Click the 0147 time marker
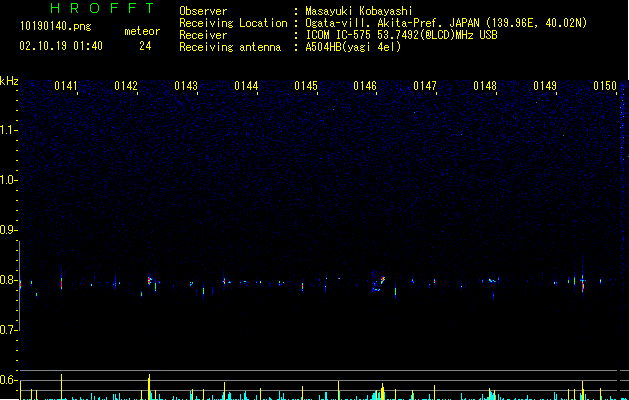This screenshot has height=400, width=629. click(x=425, y=86)
